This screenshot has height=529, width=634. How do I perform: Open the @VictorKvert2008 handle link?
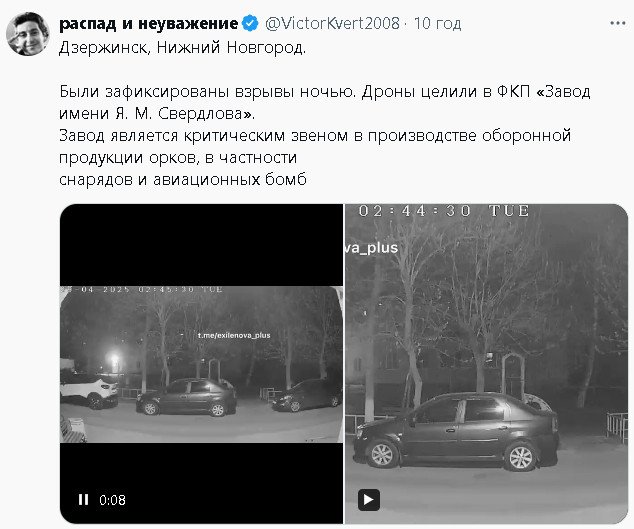(332, 23)
